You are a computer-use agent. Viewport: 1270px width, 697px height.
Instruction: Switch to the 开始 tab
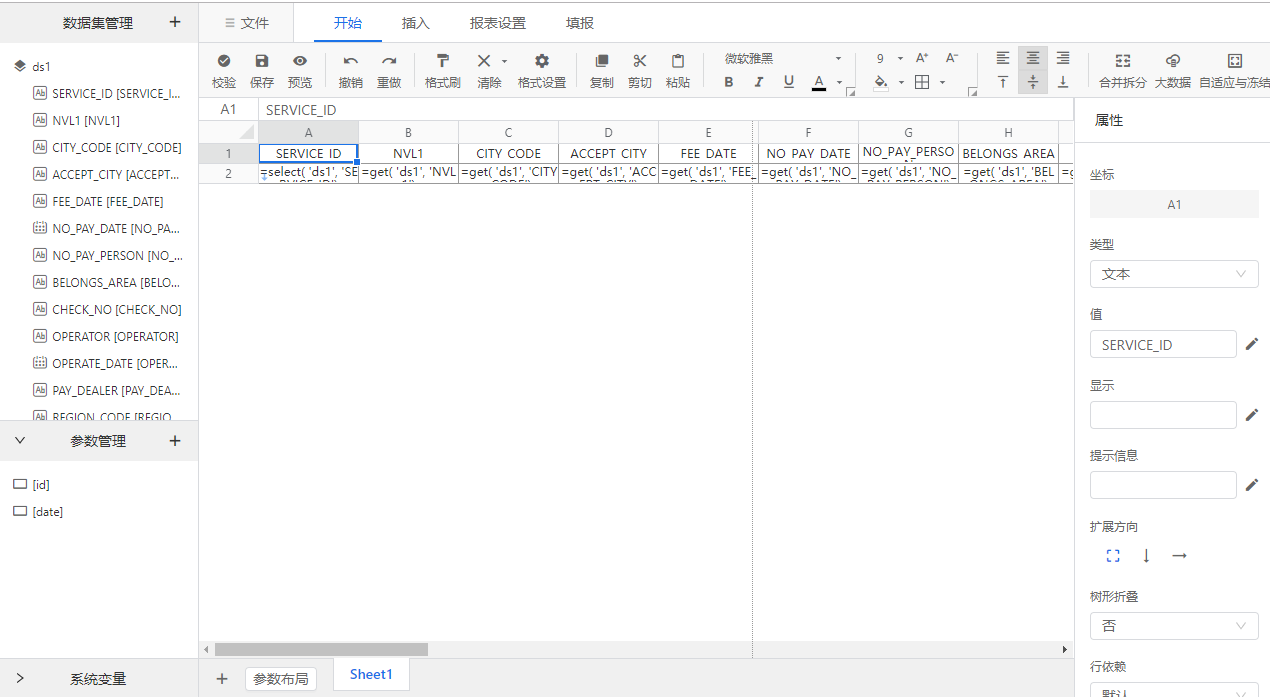click(348, 22)
